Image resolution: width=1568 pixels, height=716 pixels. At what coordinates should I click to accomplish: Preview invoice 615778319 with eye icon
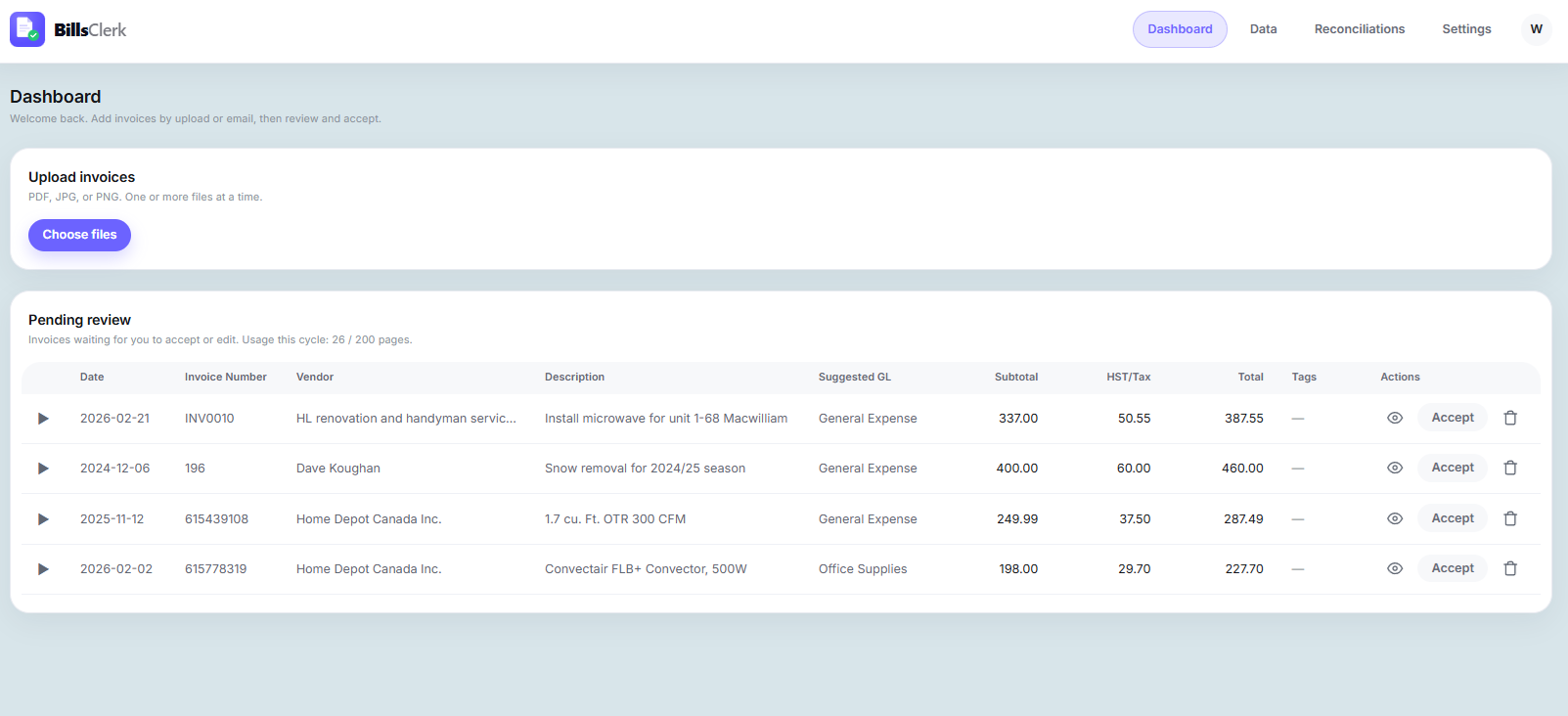tap(1395, 568)
